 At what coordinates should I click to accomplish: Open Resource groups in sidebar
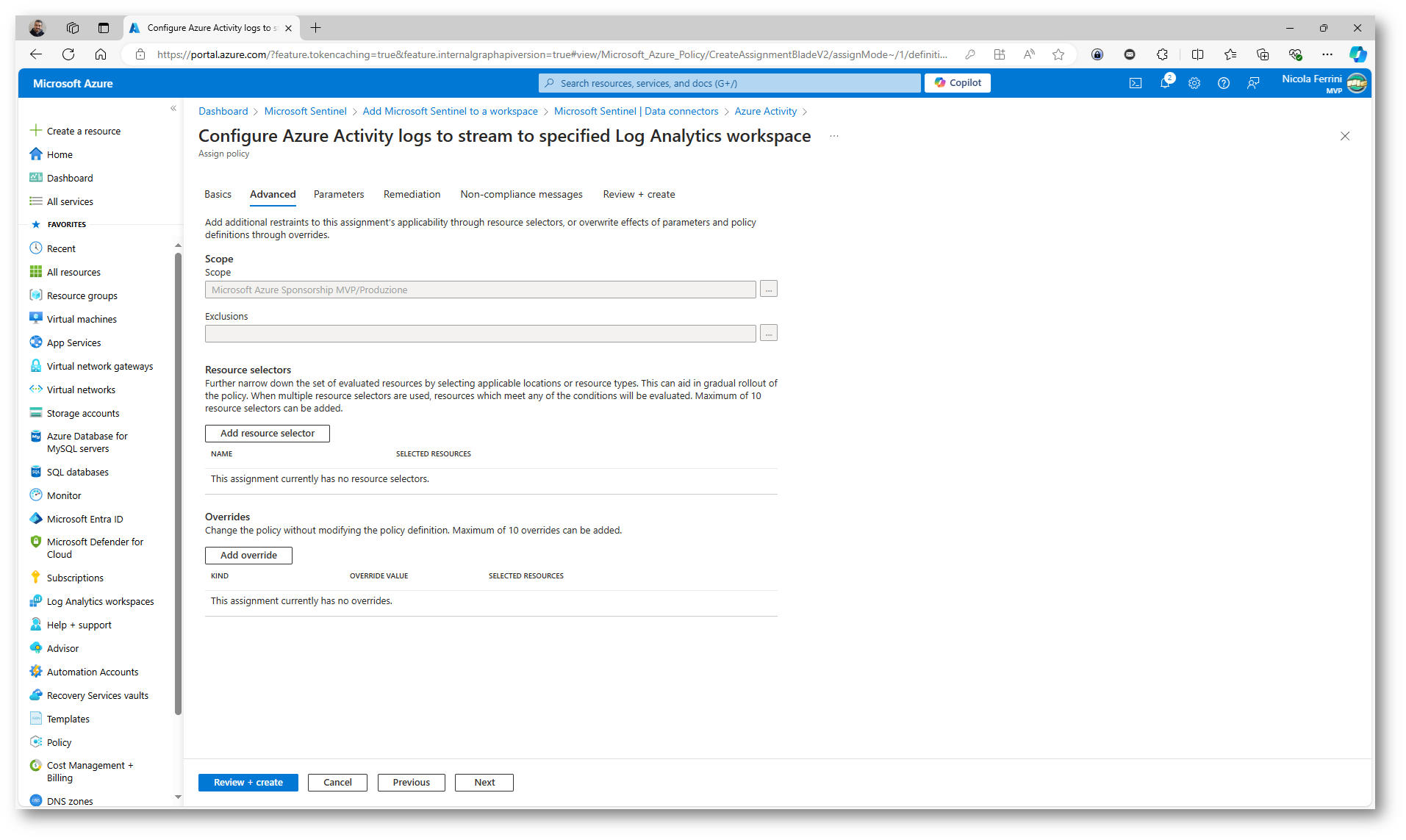(82, 295)
